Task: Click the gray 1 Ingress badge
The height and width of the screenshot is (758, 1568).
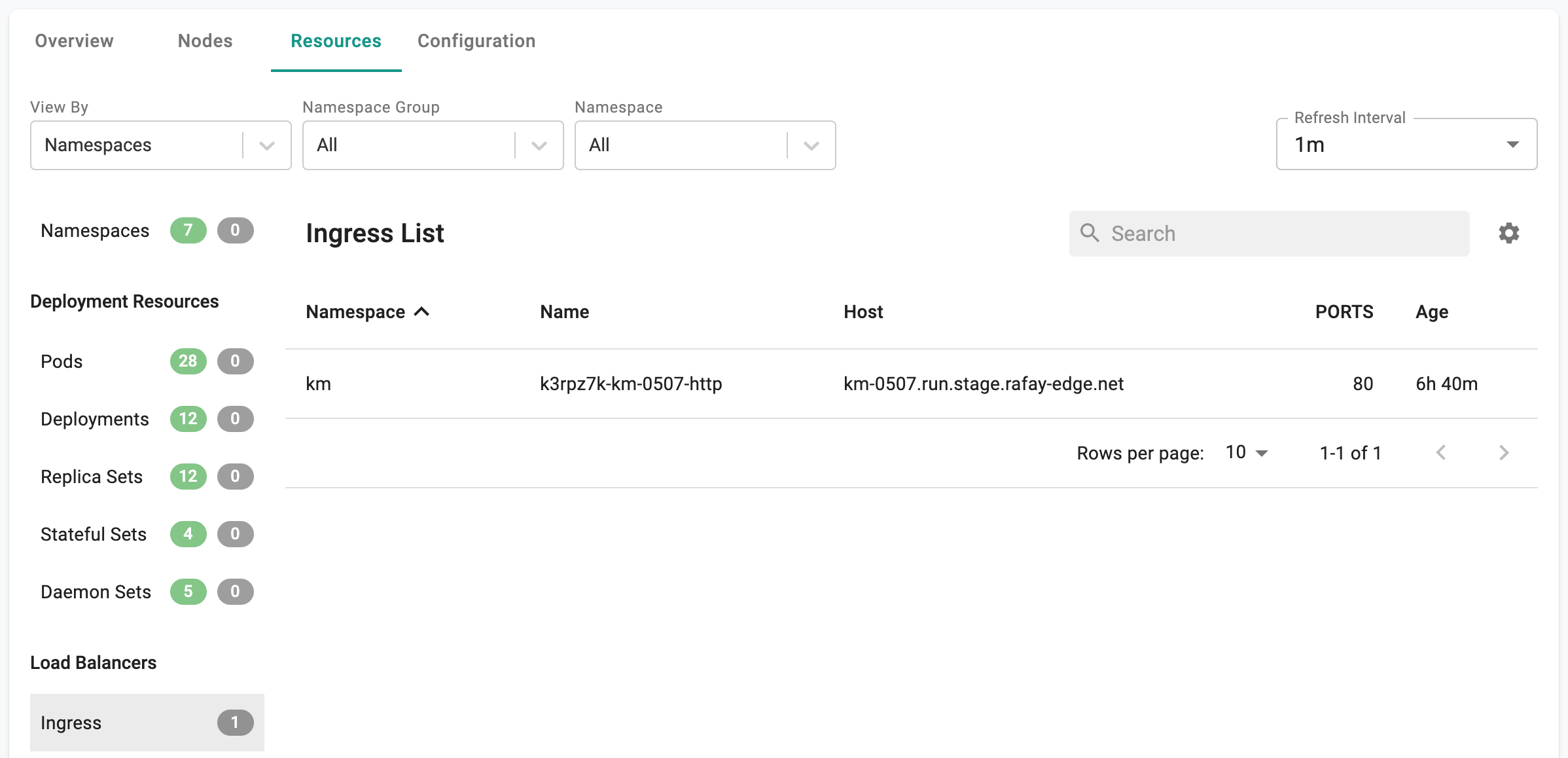Action: [x=236, y=723]
